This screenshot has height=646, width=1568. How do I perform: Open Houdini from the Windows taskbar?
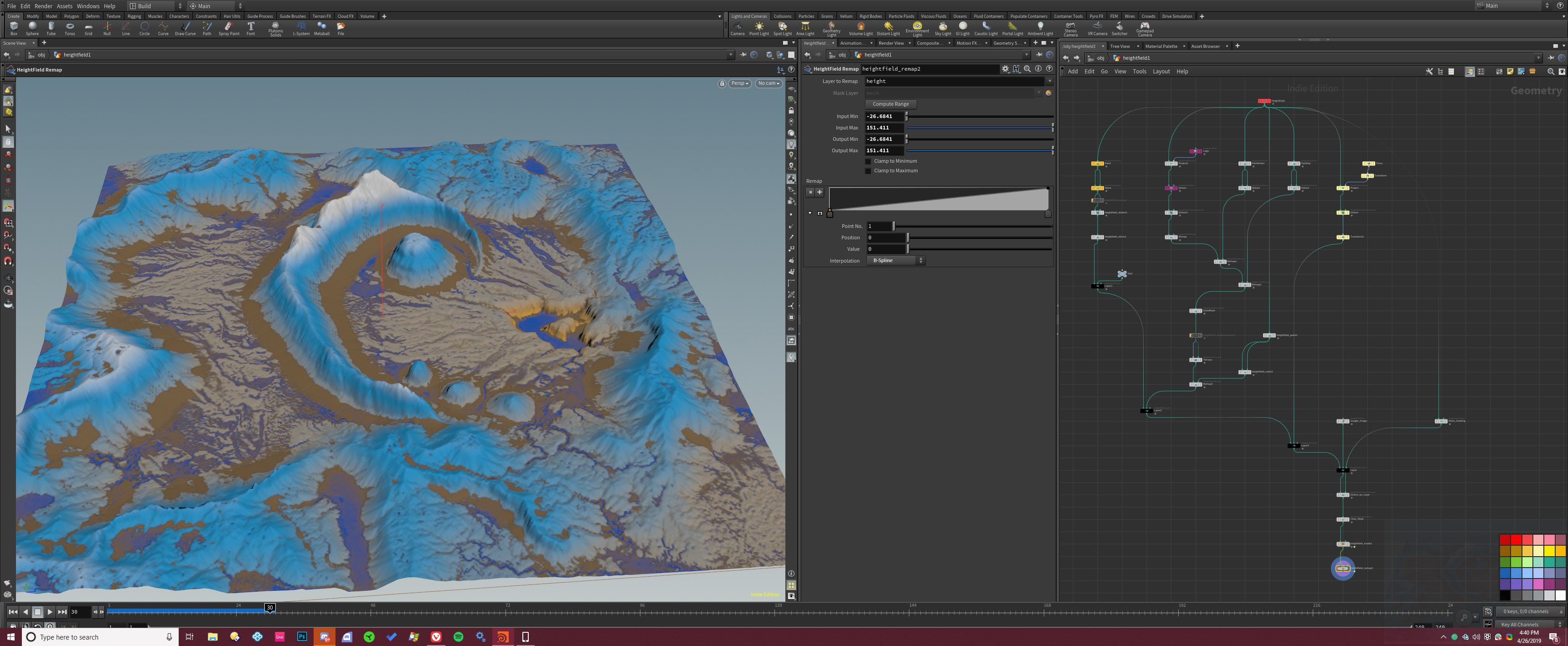[x=503, y=637]
